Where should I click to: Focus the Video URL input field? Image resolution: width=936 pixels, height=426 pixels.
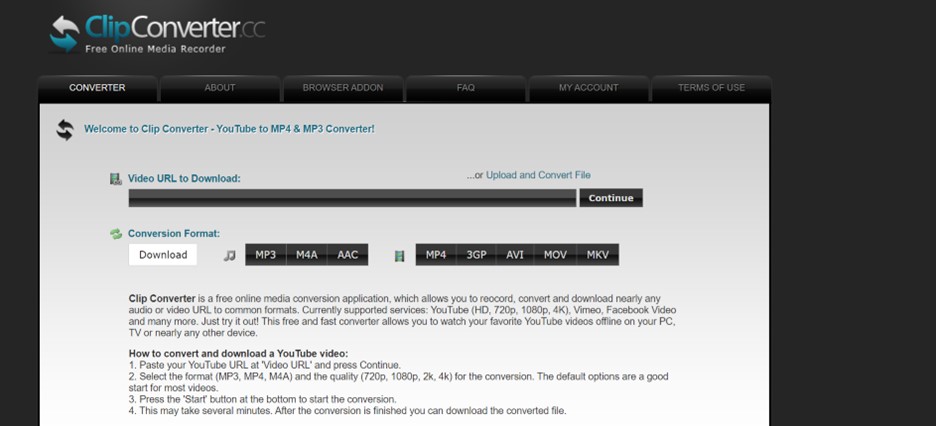coord(352,198)
